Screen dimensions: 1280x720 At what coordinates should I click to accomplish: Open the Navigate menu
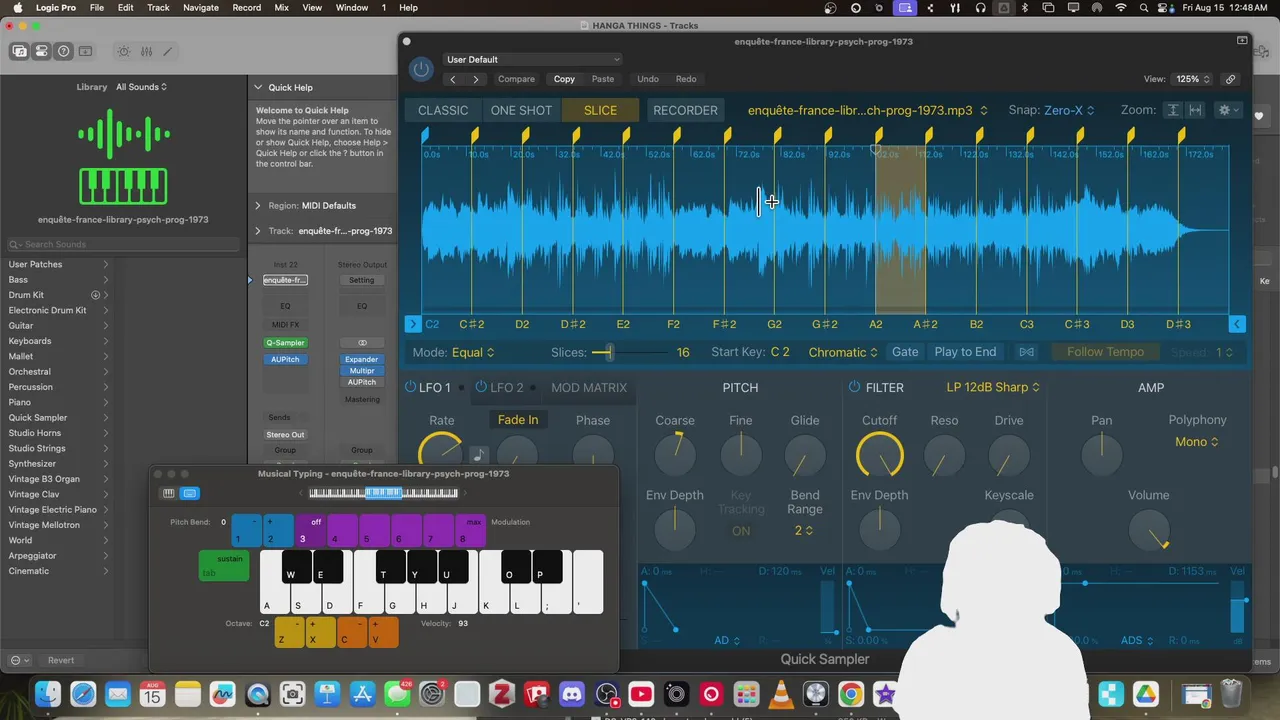(201, 7)
